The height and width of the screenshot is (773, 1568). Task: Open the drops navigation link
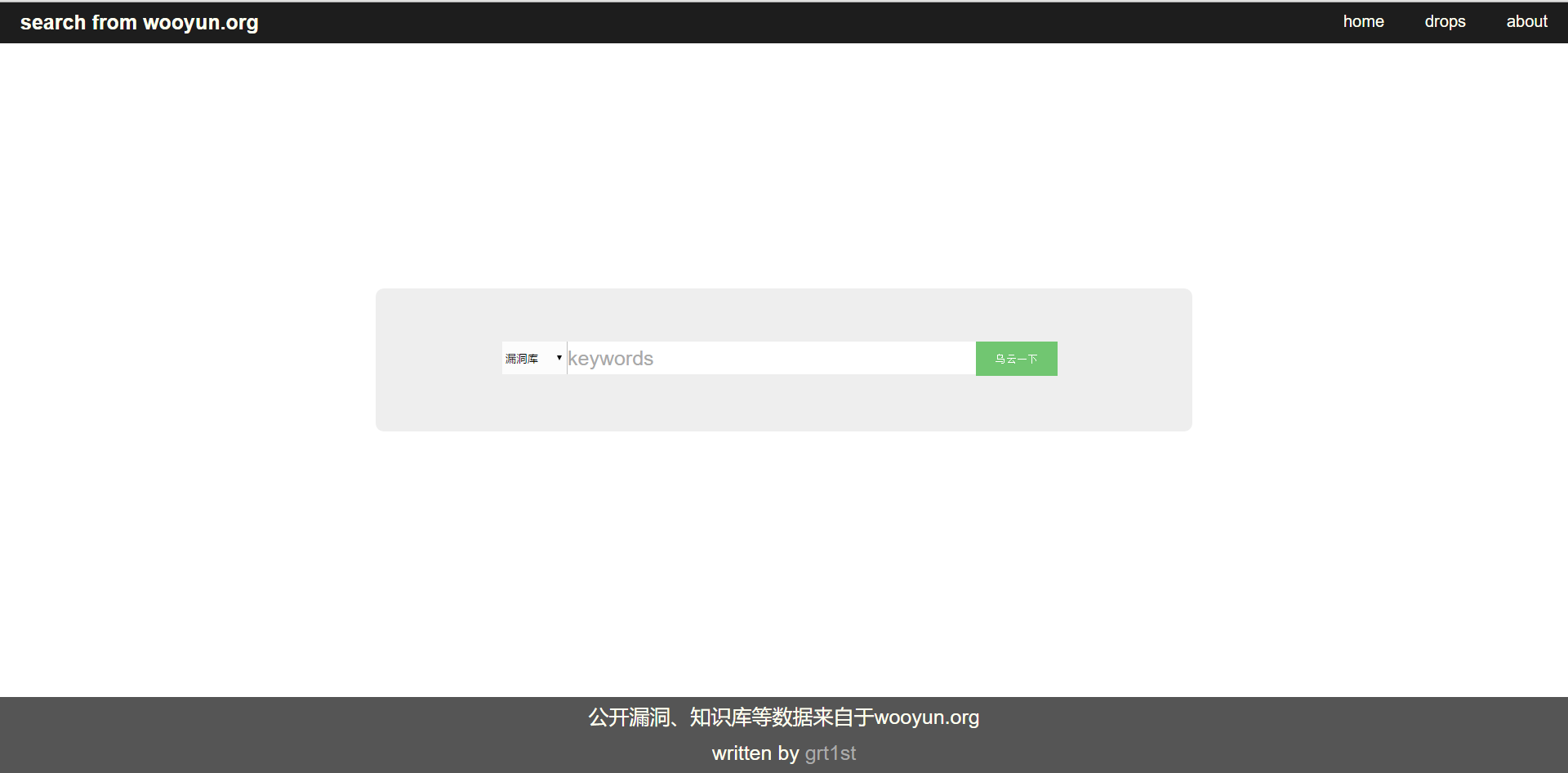(1445, 22)
